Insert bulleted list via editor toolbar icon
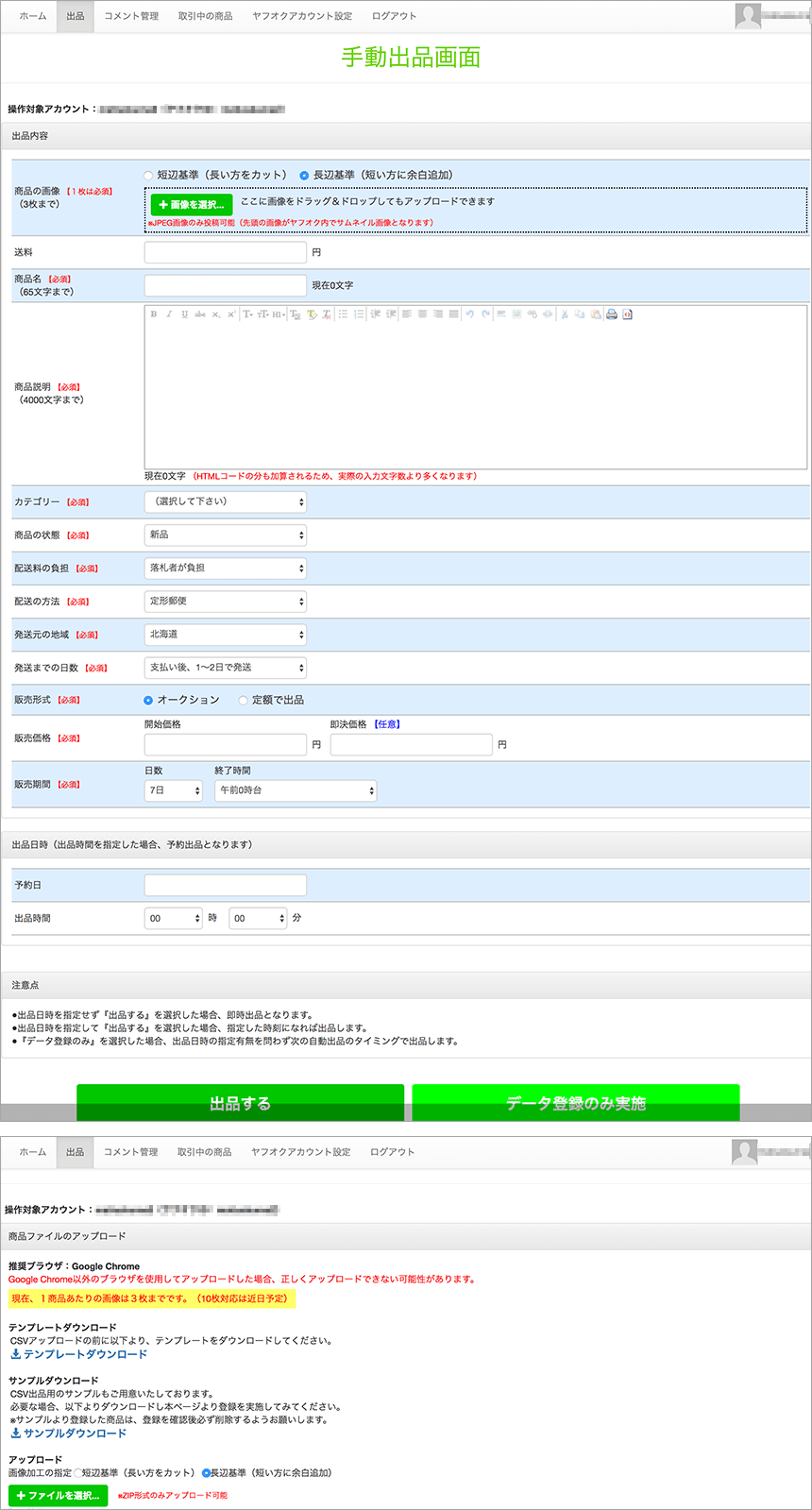812x1510 pixels. coord(343,314)
